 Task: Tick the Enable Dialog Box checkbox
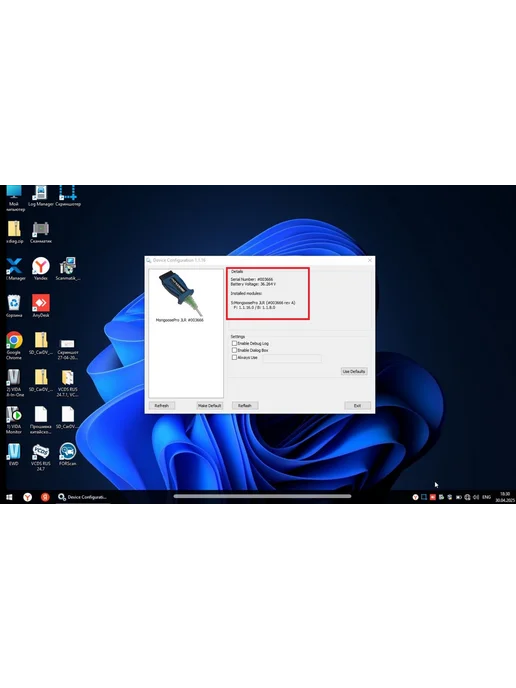click(x=234, y=350)
